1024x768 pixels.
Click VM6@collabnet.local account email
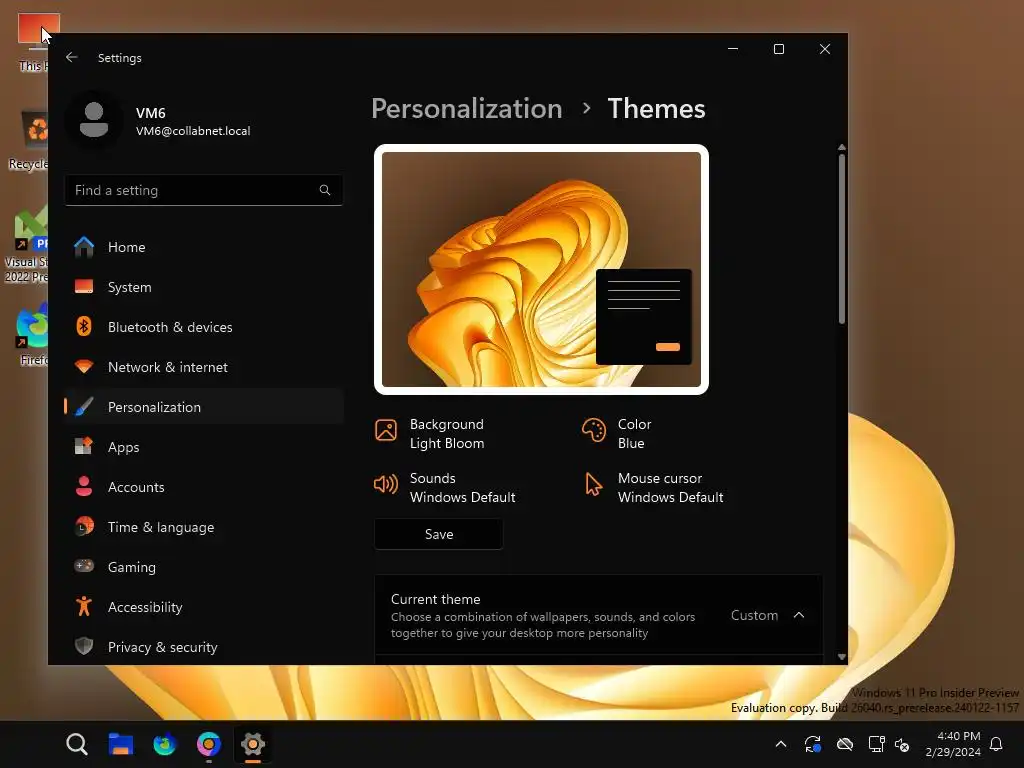click(x=193, y=131)
